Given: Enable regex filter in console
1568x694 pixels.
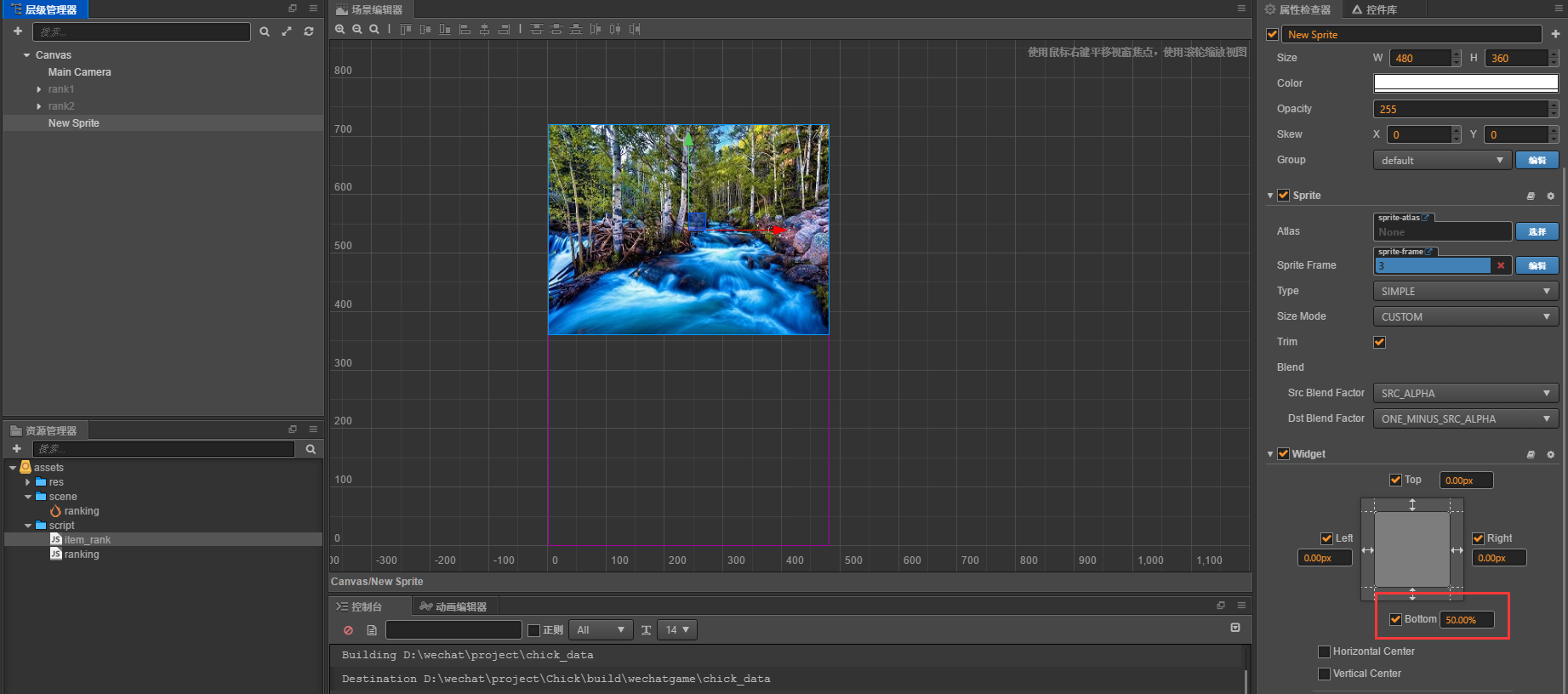Looking at the screenshot, I should tap(534, 630).
